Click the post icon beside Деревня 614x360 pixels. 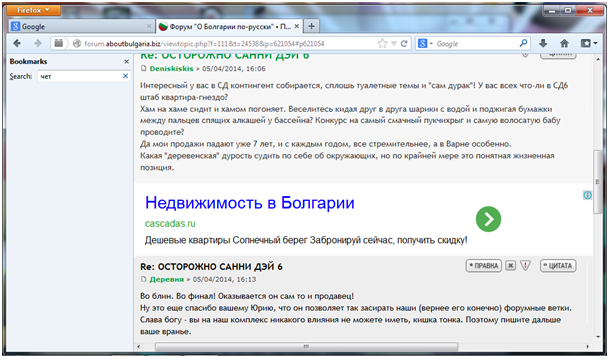143,279
